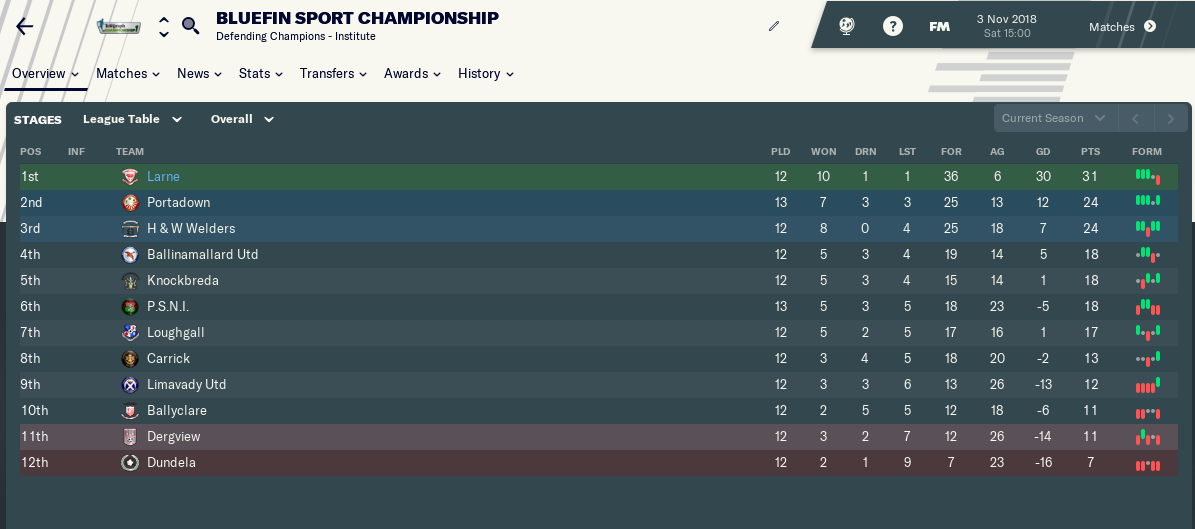
Task: Open the Overall view dropdown
Action: coord(242,119)
